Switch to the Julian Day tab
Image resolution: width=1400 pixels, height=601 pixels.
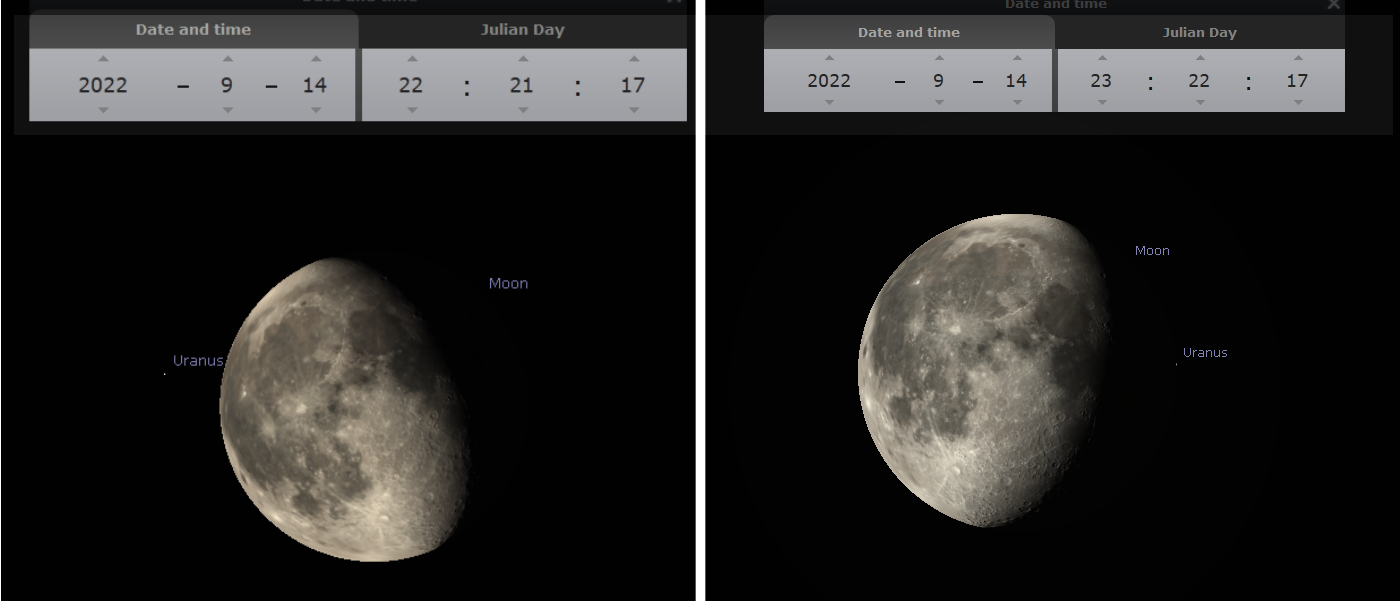pos(522,29)
